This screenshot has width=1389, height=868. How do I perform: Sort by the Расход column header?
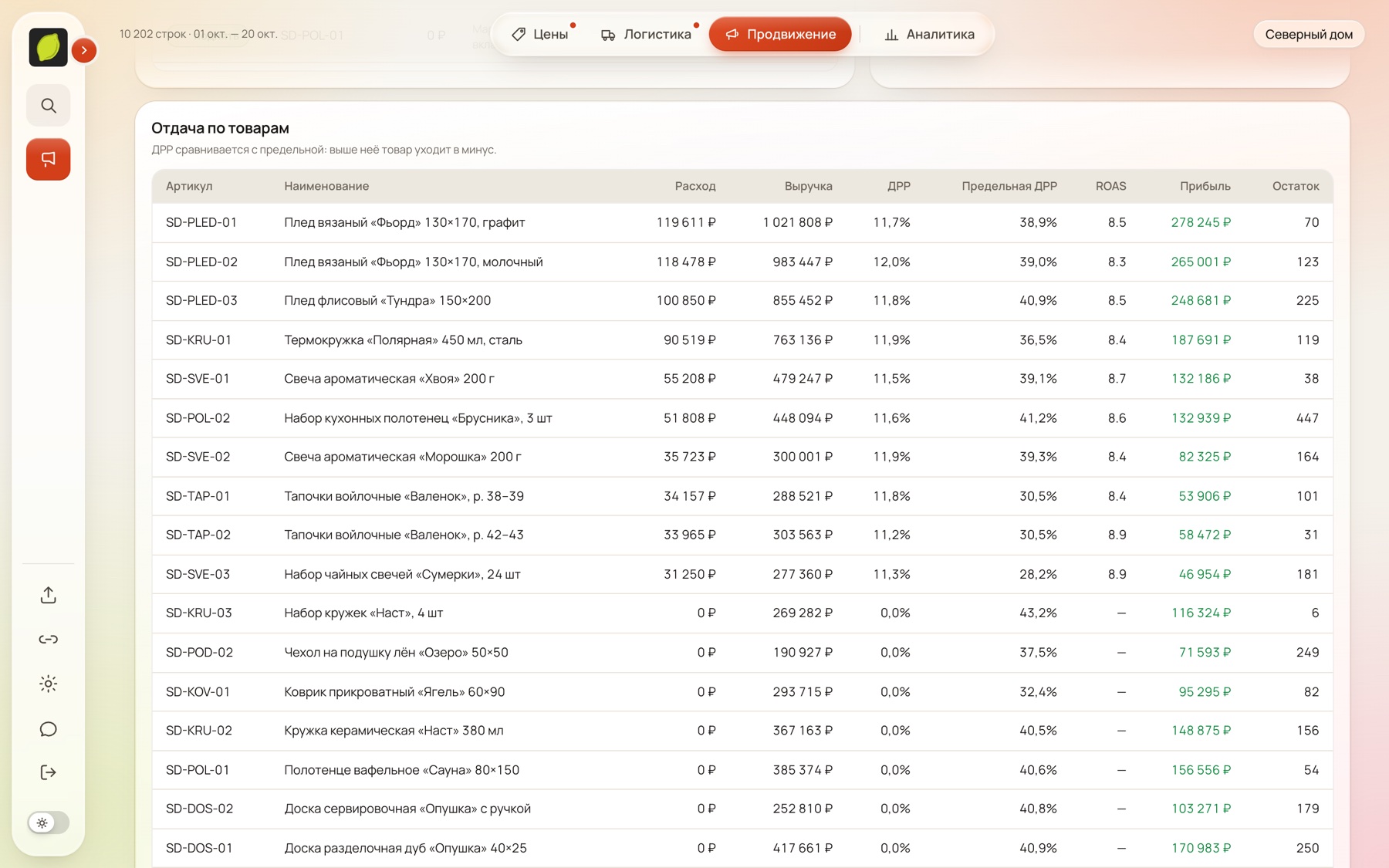click(x=695, y=186)
